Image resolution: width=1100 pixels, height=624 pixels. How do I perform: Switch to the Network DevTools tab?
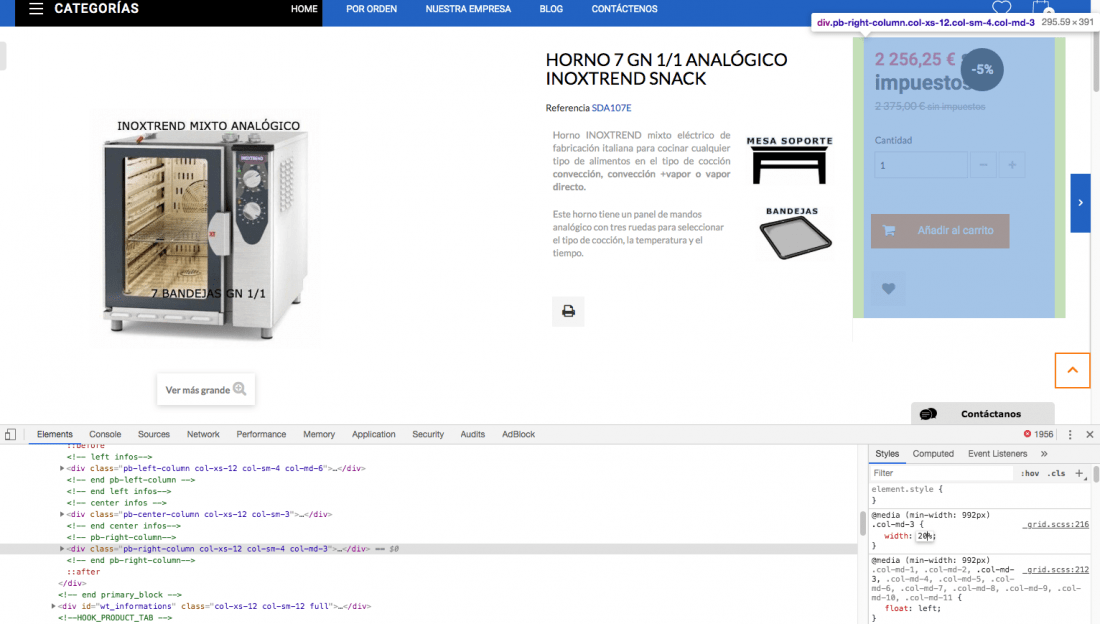click(203, 434)
